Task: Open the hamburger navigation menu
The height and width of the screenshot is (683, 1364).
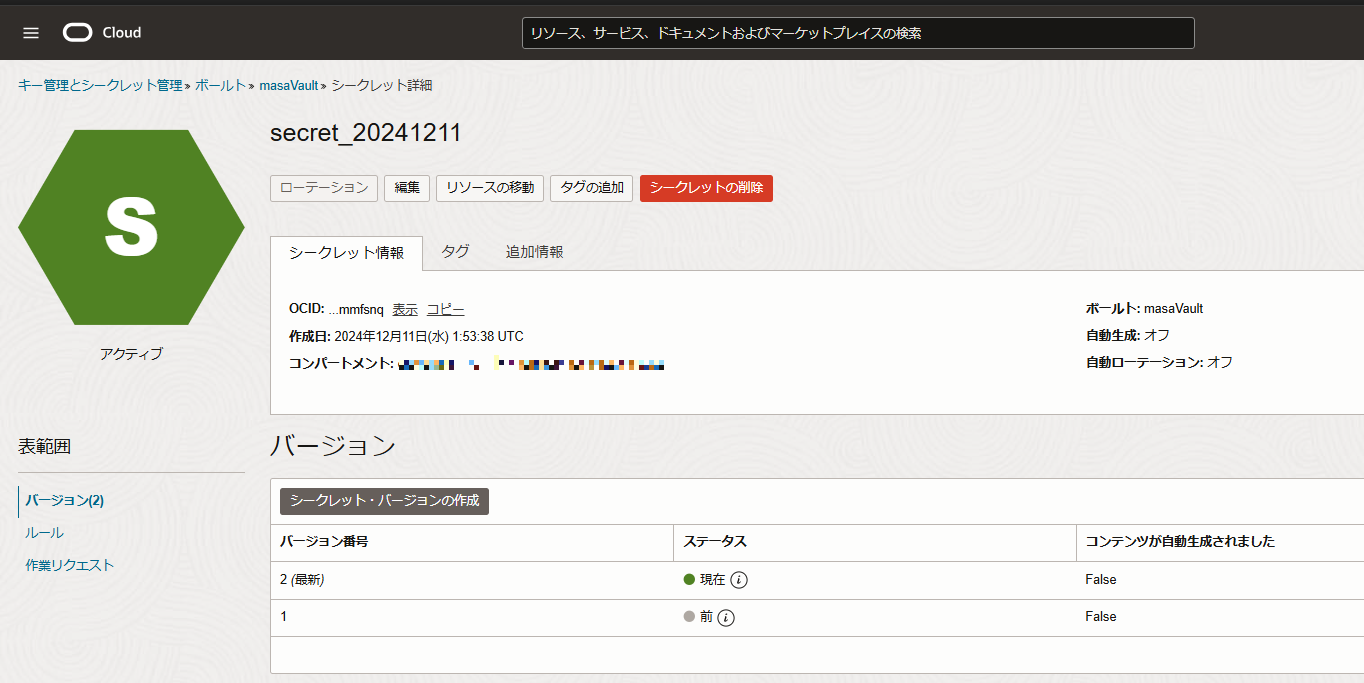Action: pyautogui.click(x=31, y=33)
